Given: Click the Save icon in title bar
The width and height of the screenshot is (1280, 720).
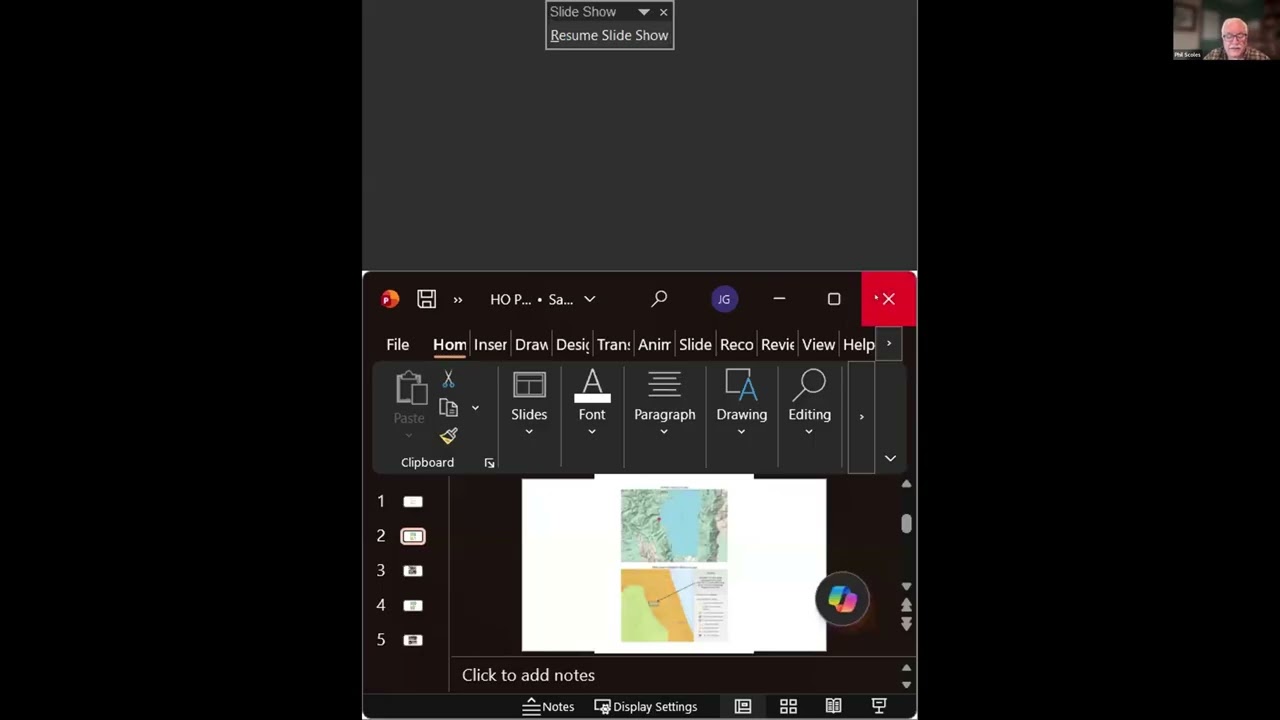Looking at the screenshot, I should pyautogui.click(x=427, y=299).
